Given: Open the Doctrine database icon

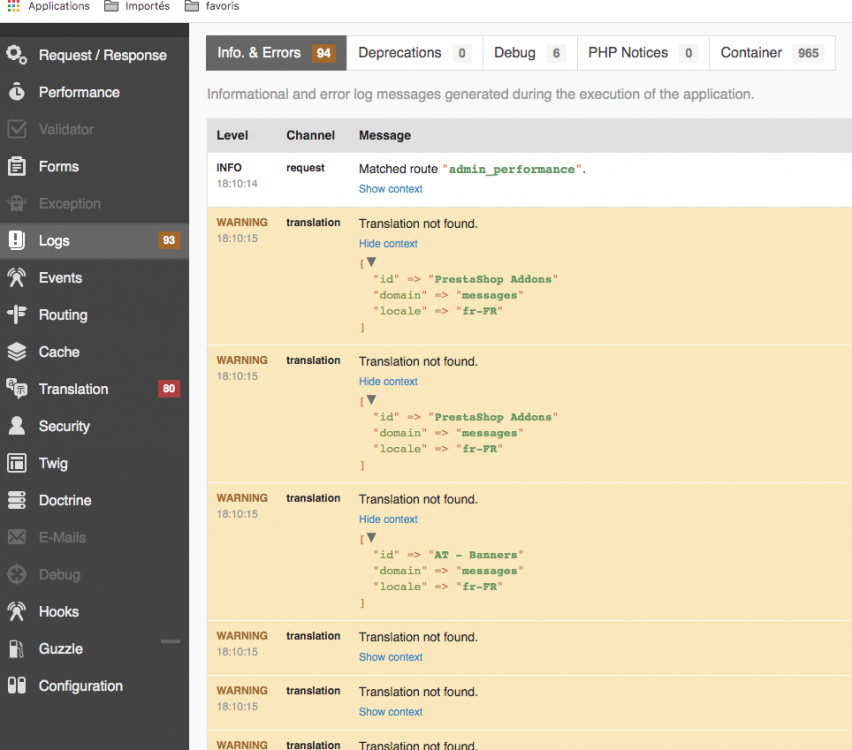Looking at the screenshot, I should [17, 500].
